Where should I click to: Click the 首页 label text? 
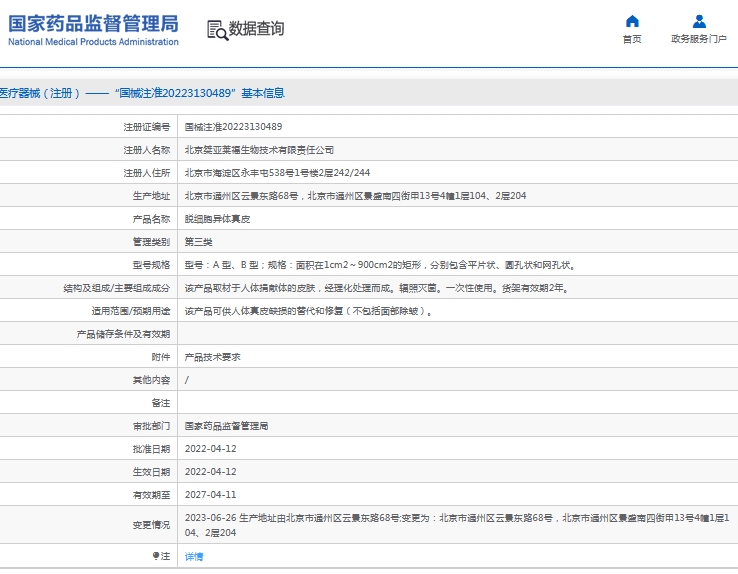[632, 39]
